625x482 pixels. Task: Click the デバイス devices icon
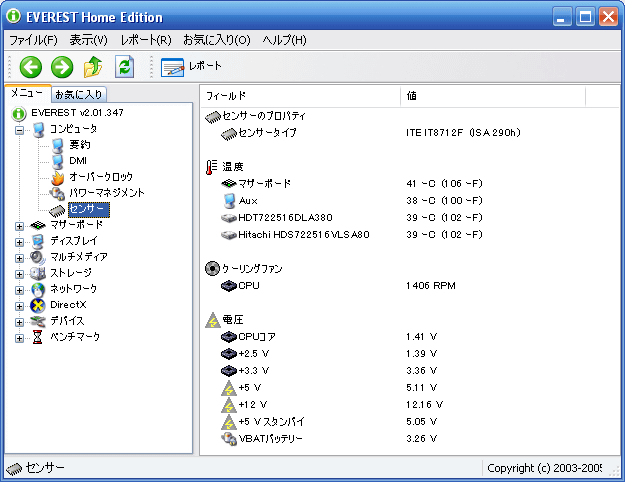coord(38,321)
